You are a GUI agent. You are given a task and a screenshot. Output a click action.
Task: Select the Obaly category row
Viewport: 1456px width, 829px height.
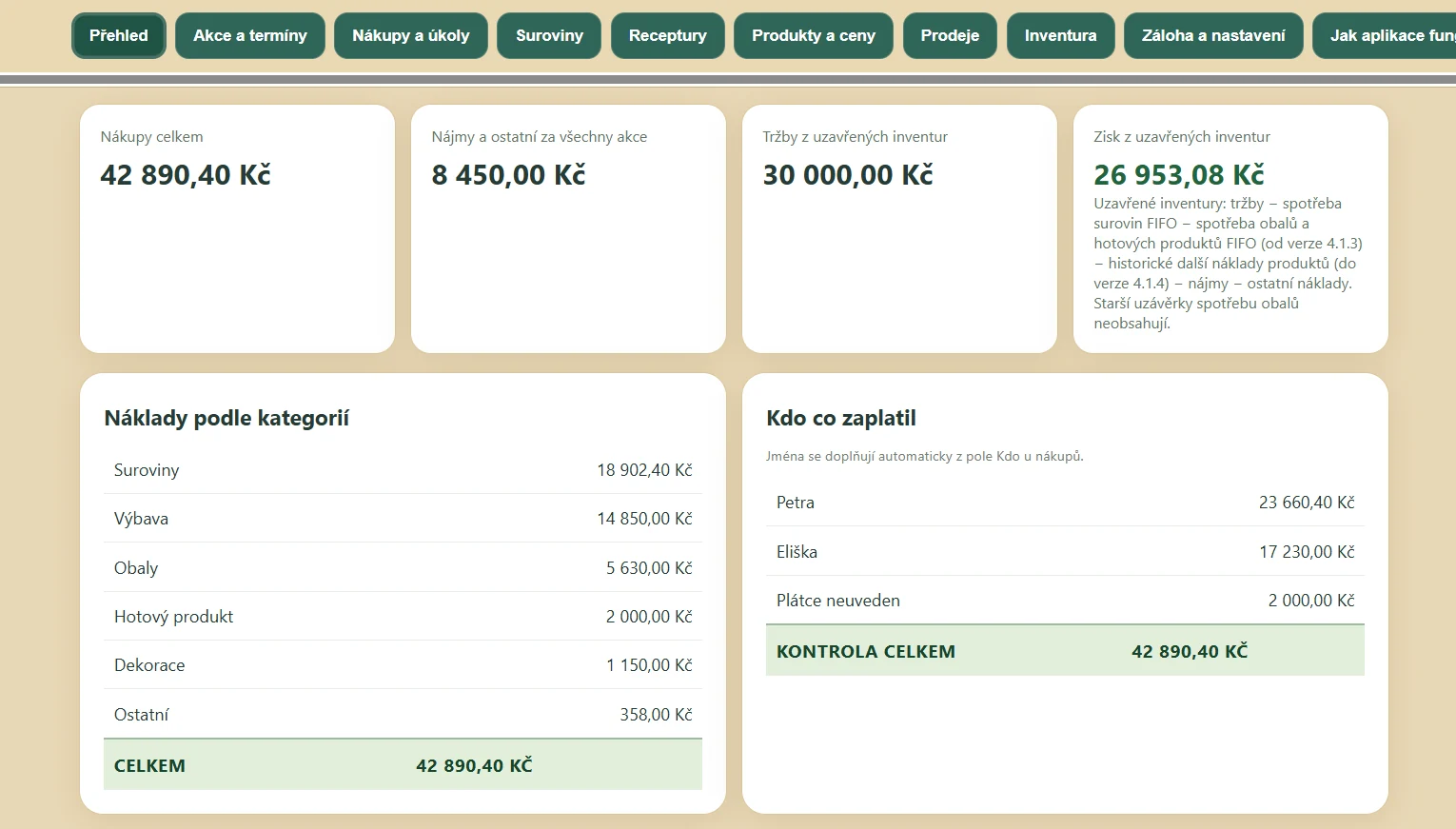(x=403, y=568)
